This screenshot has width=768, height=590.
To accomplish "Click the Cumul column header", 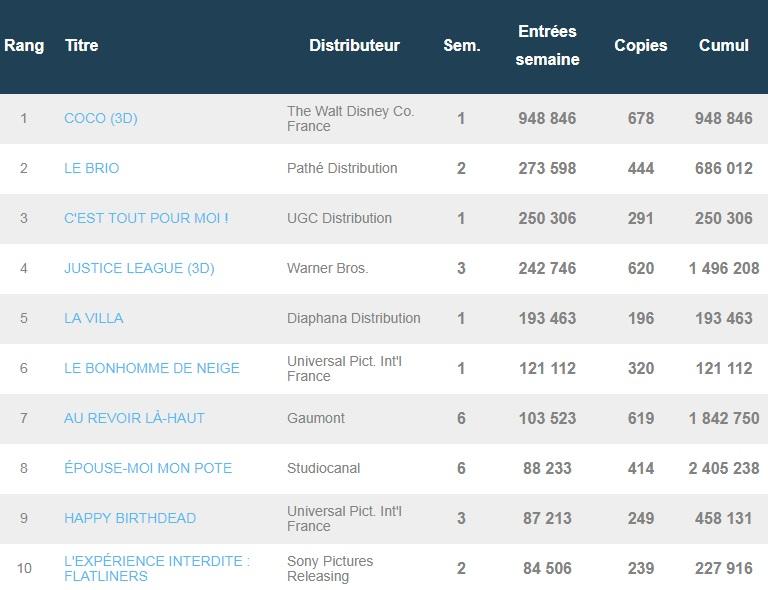I will pyautogui.click(x=724, y=45).
